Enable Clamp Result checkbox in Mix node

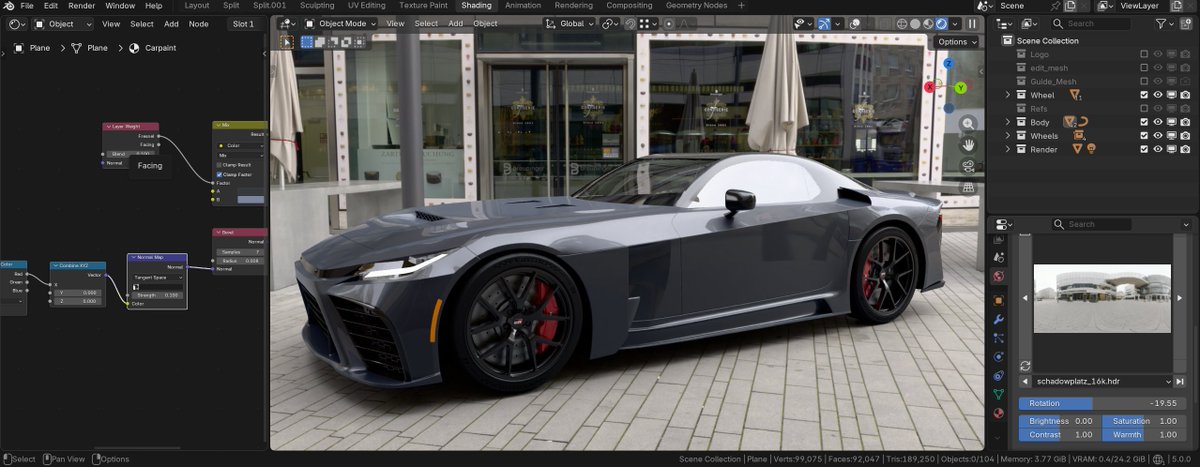pos(219,165)
